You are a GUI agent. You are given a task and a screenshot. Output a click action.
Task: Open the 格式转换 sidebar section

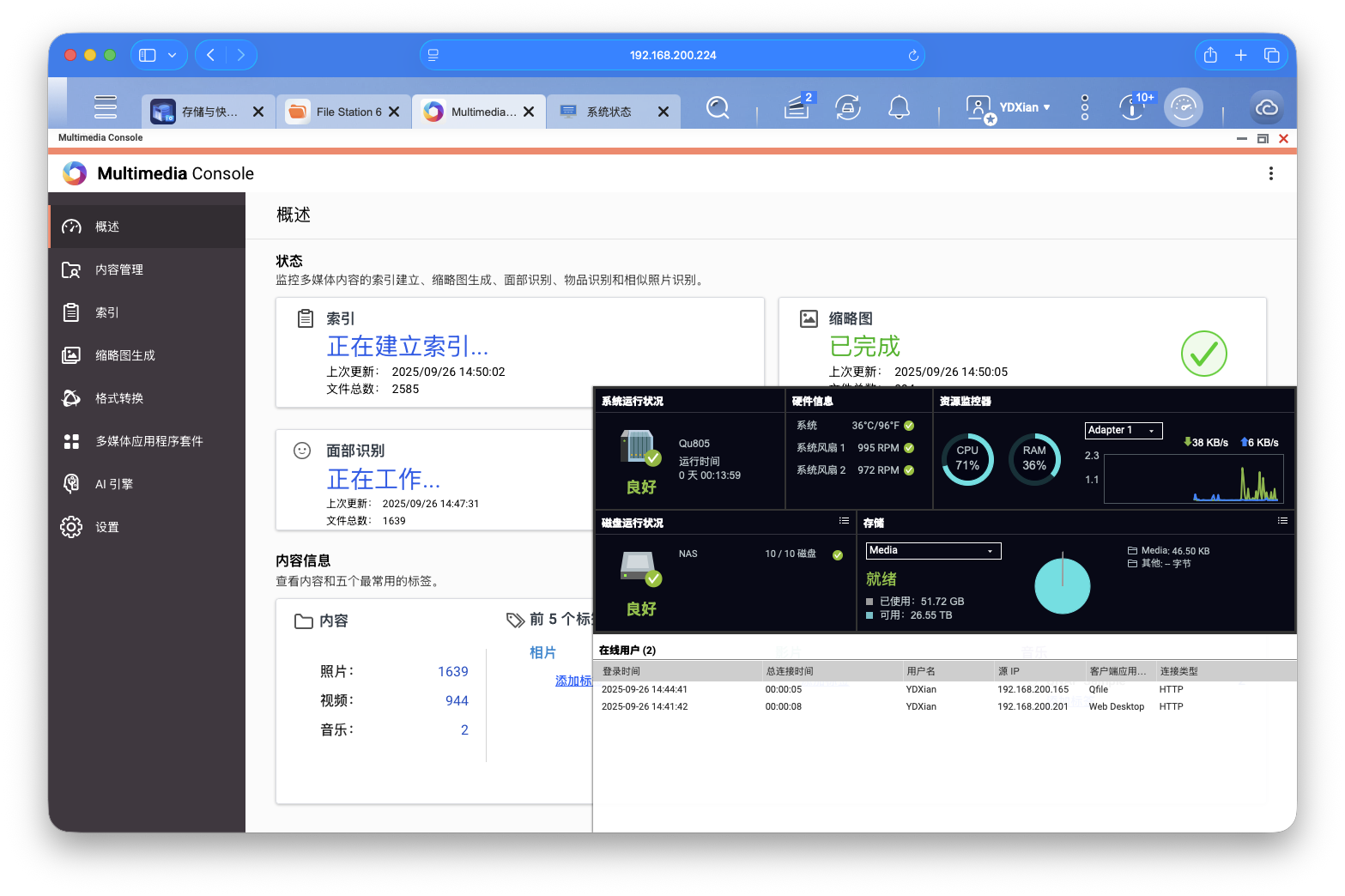[120, 397]
